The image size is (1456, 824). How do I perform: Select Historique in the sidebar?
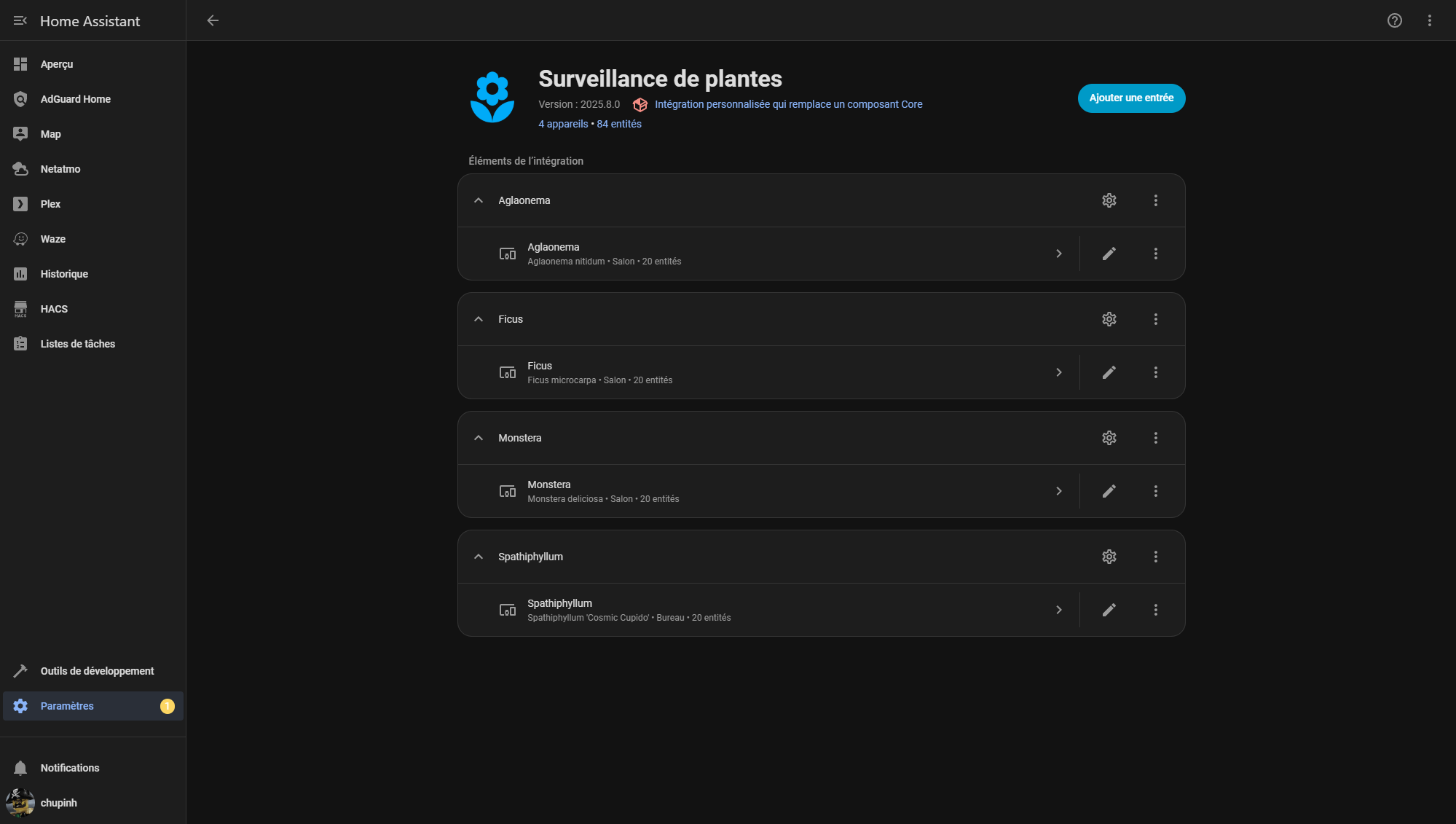[64, 274]
